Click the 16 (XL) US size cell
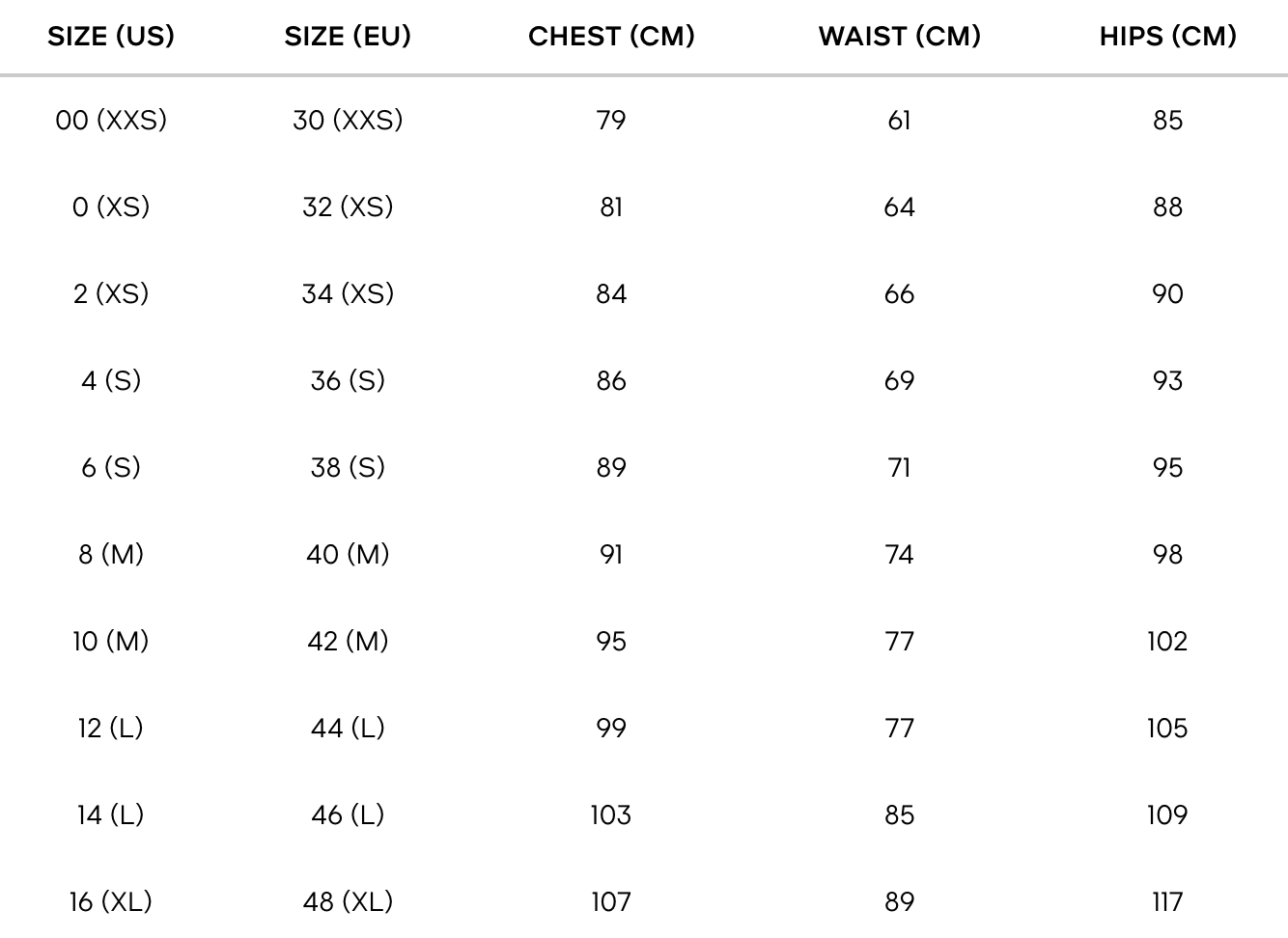This screenshot has height=938, width=1288. (111, 902)
